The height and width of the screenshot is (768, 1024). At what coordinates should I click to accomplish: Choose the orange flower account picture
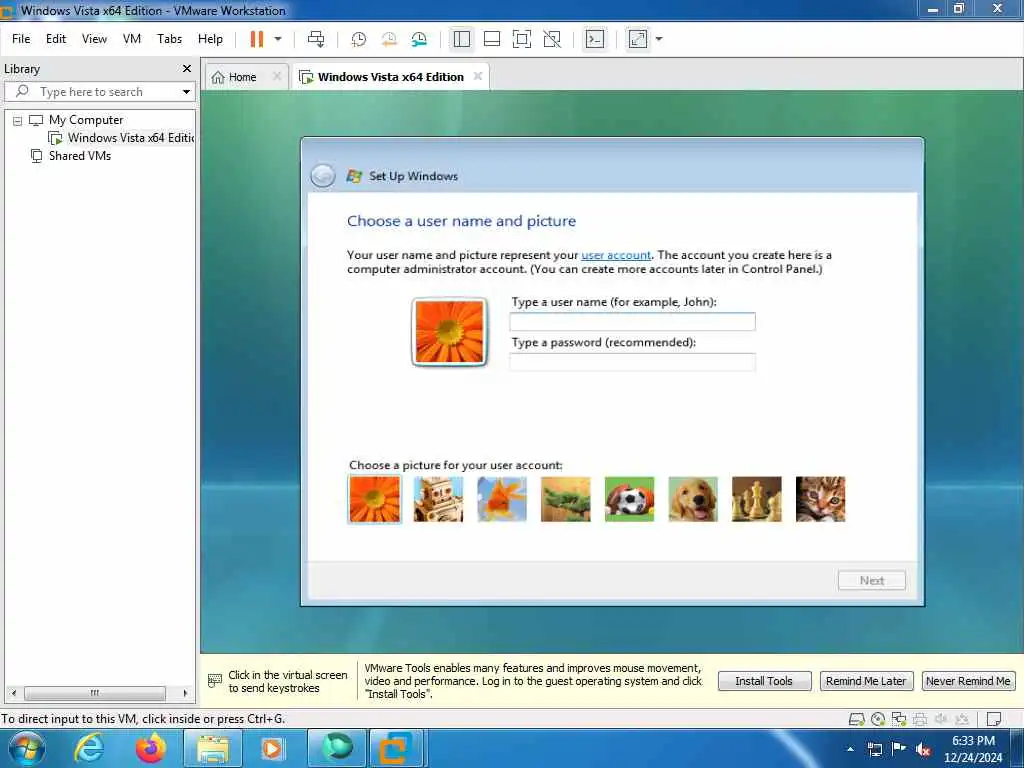(374, 499)
